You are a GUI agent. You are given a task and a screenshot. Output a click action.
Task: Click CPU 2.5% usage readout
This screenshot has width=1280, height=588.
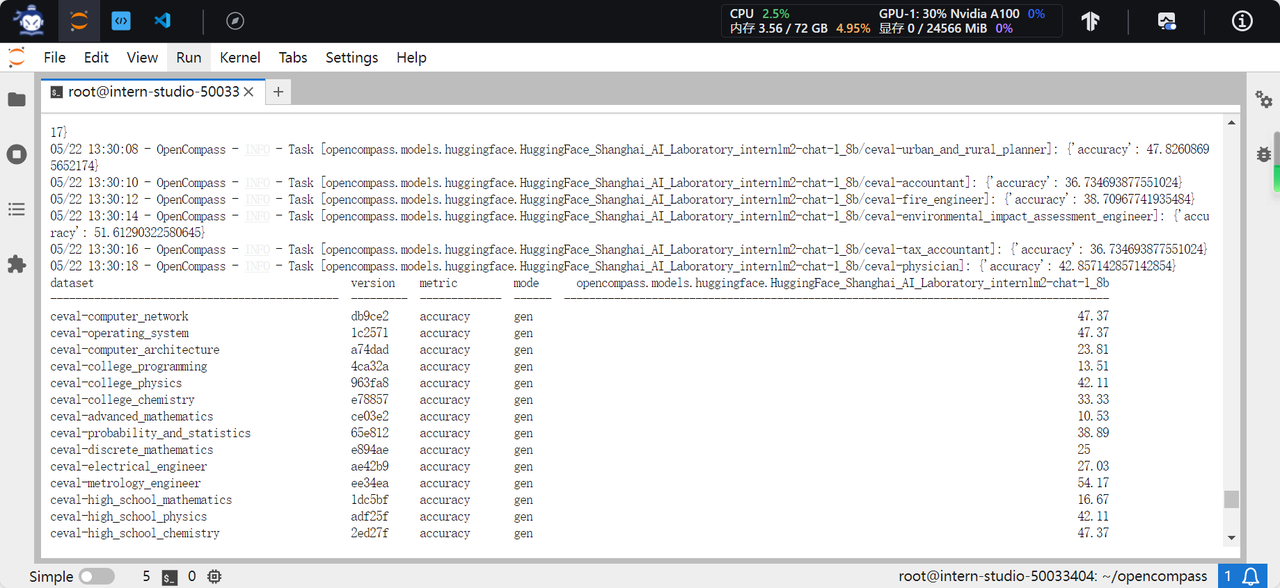(x=759, y=13)
